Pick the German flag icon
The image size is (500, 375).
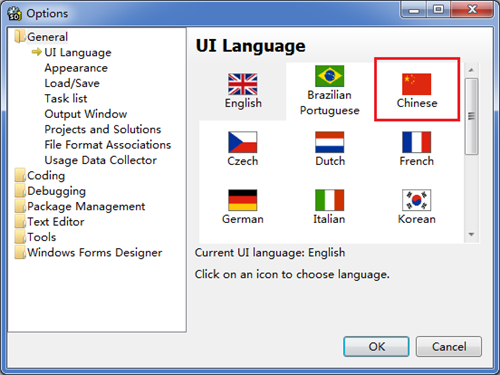pyautogui.click(x=242, y=200)
